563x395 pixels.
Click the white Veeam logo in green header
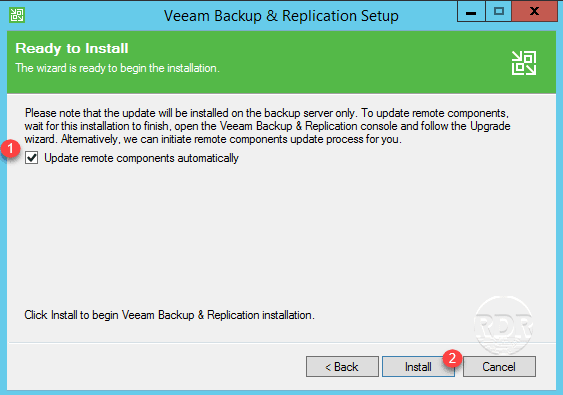(x=524, y=63)
